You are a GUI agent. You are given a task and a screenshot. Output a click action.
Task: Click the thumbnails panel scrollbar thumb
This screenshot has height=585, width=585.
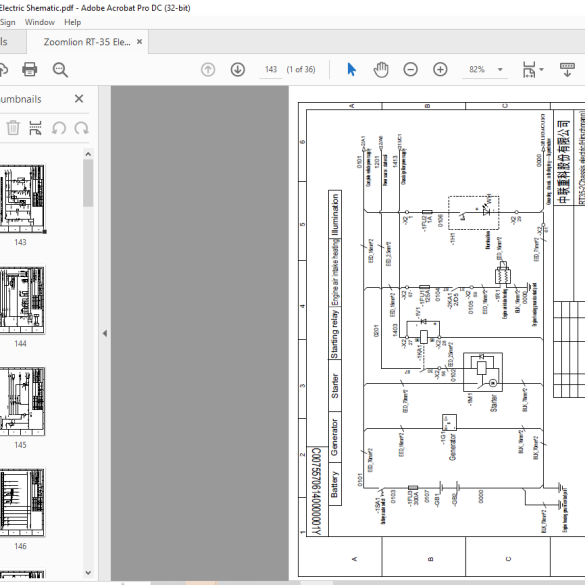(x=88, y=183)
